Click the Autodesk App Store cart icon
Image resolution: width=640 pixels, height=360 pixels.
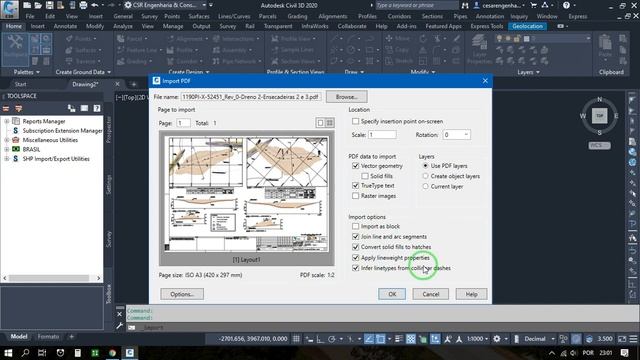click(x=533, y=5)
